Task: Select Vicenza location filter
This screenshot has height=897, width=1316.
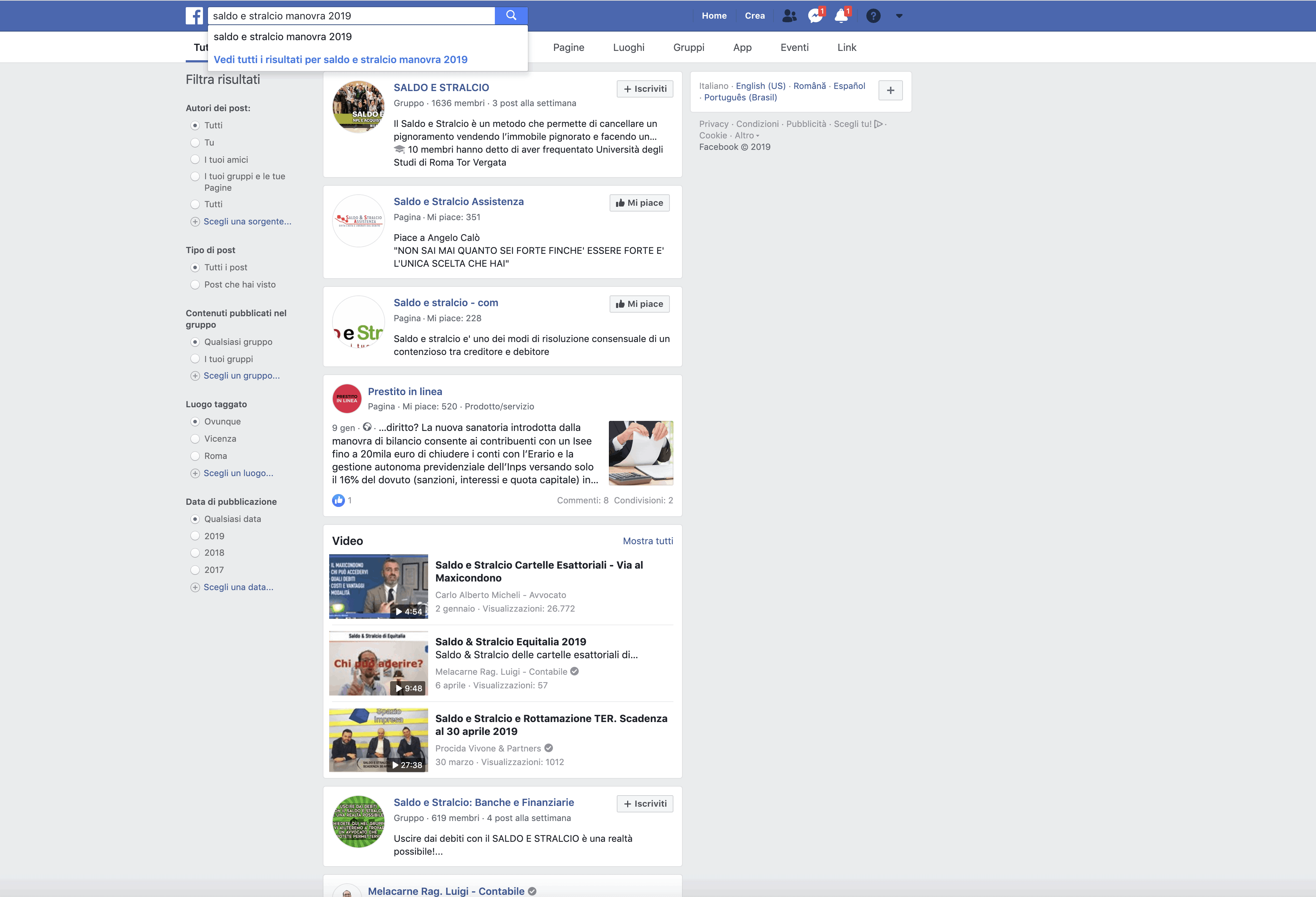Action: point(195,439)
